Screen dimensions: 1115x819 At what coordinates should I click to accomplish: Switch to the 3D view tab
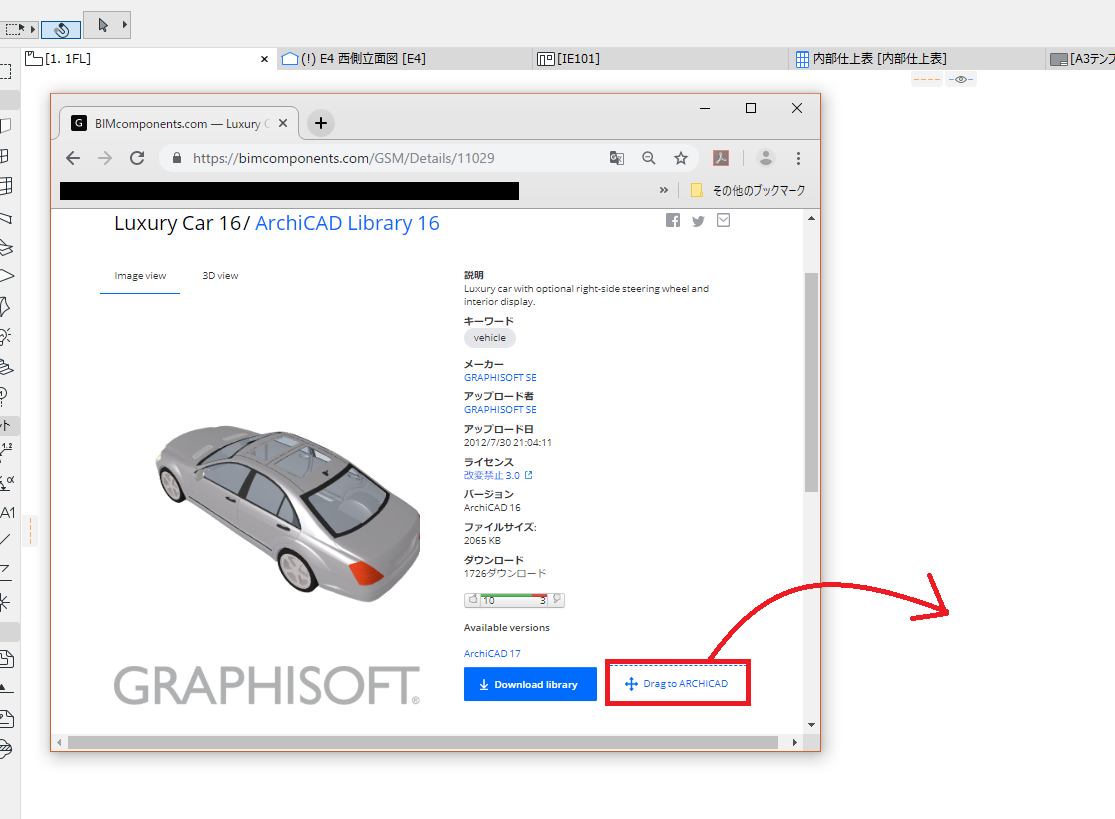pos(220,276)
